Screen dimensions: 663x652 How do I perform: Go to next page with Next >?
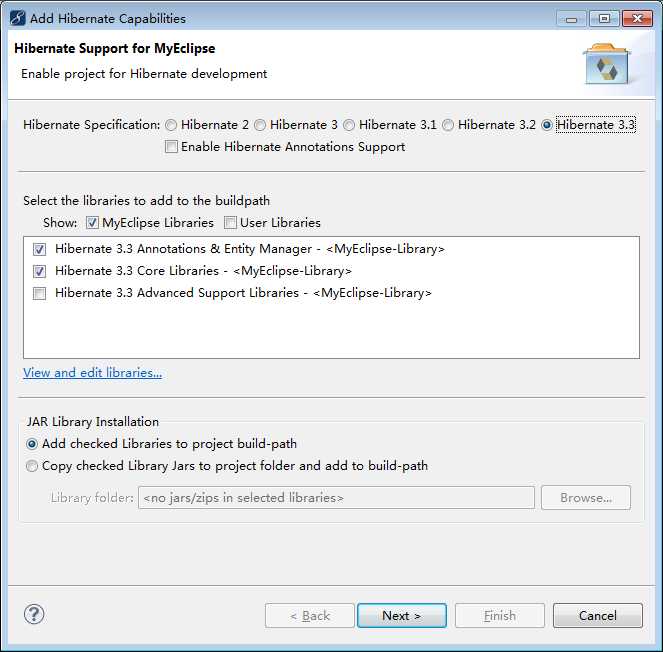pyautogui.click(x=402, y=616)
